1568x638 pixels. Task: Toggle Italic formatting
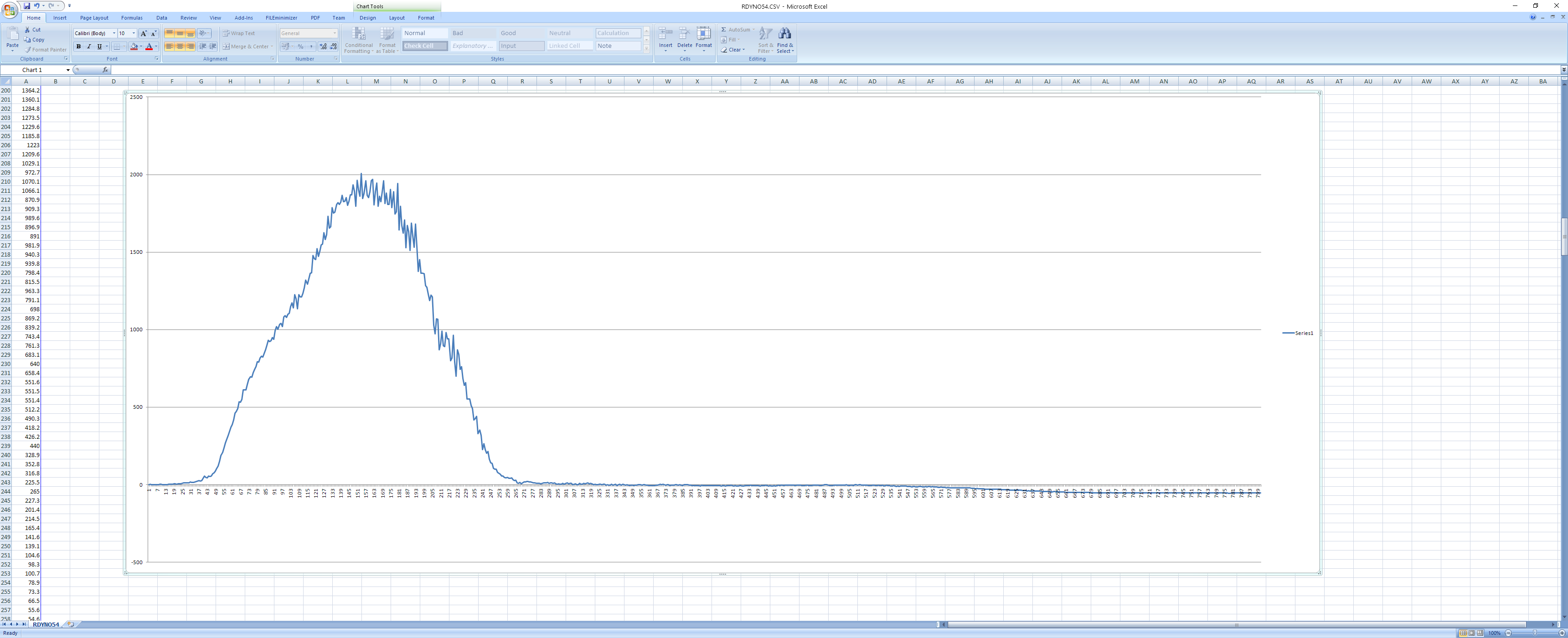[x=89, y=46]
